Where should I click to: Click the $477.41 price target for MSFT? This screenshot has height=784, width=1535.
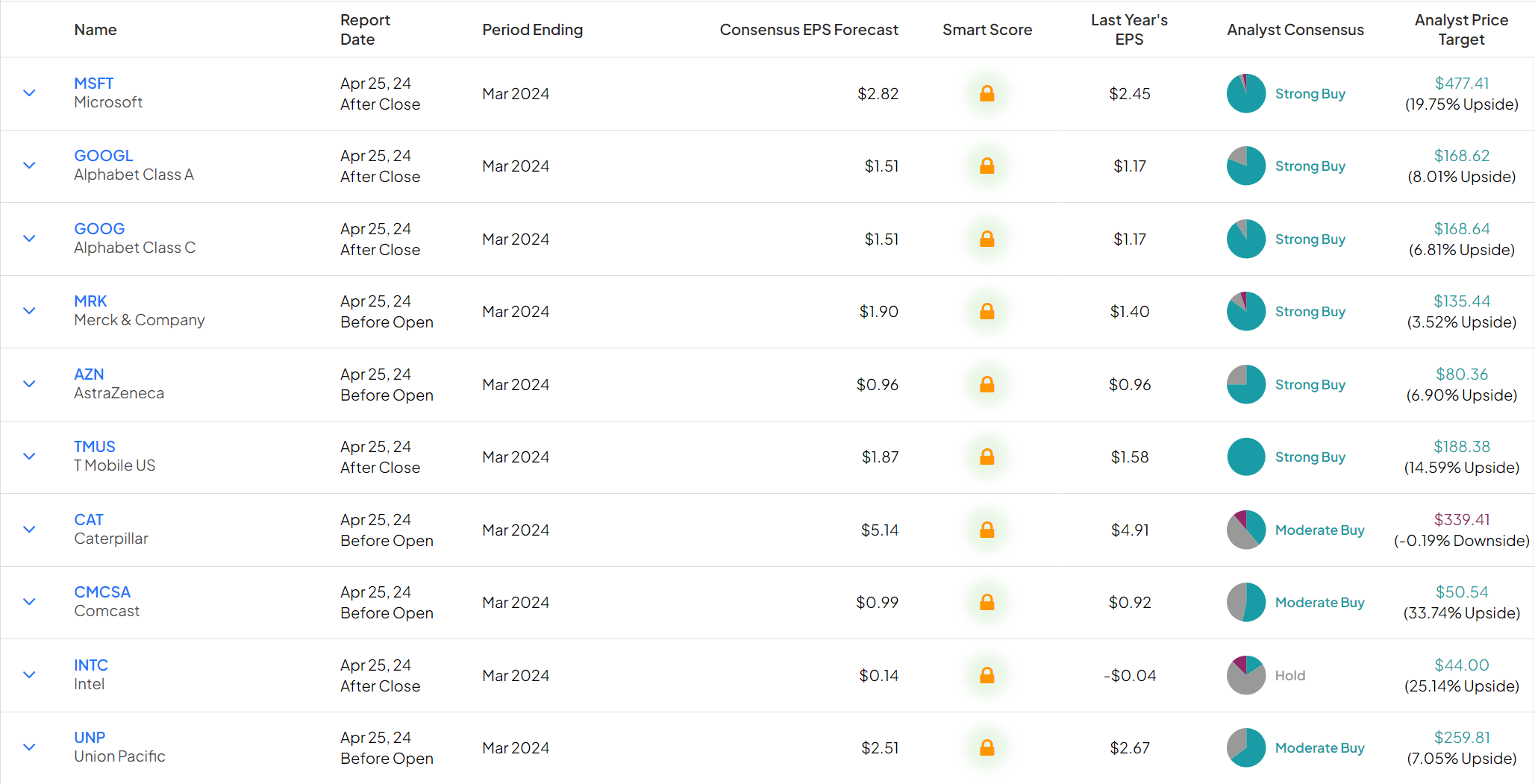1461,84
